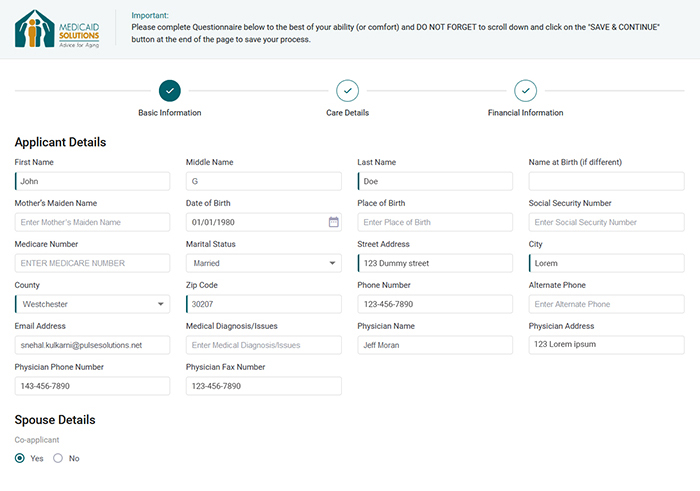The height and width of the screenshot is (491, 700).
Task: Select the Mother's Maiden Name input
Action: click(92, 222)
